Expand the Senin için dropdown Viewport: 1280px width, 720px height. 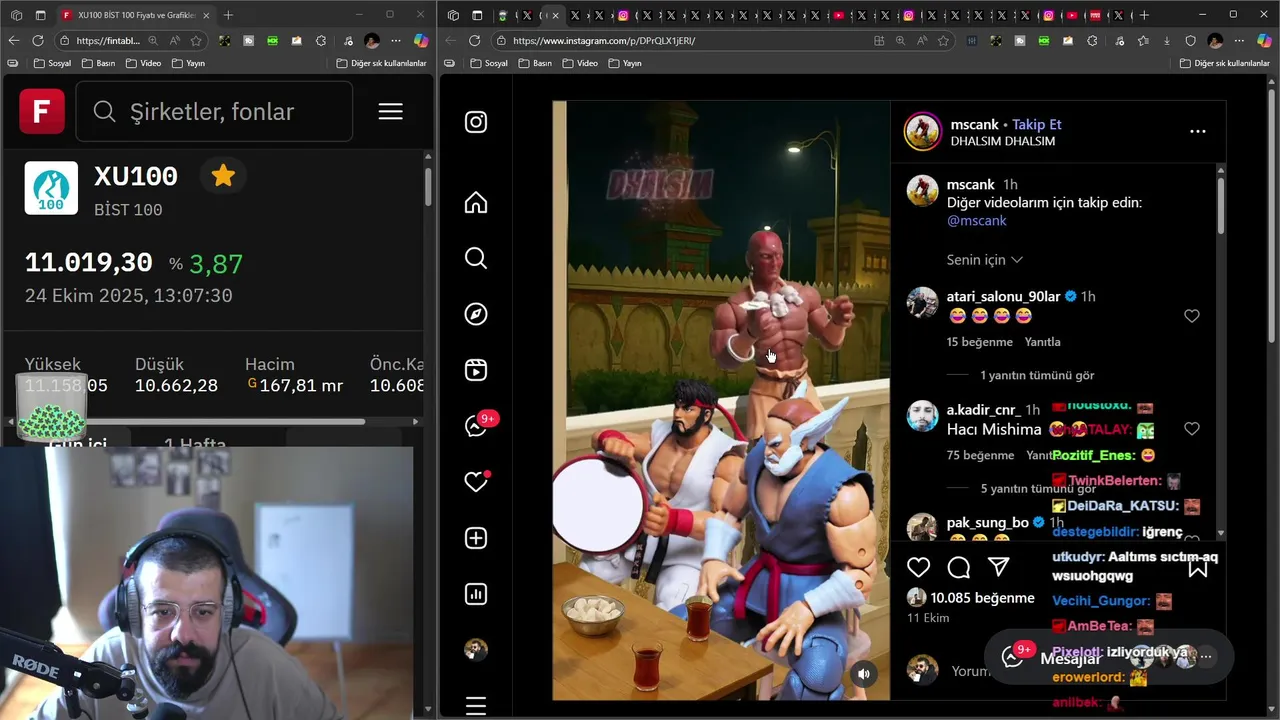click(985, 259)
